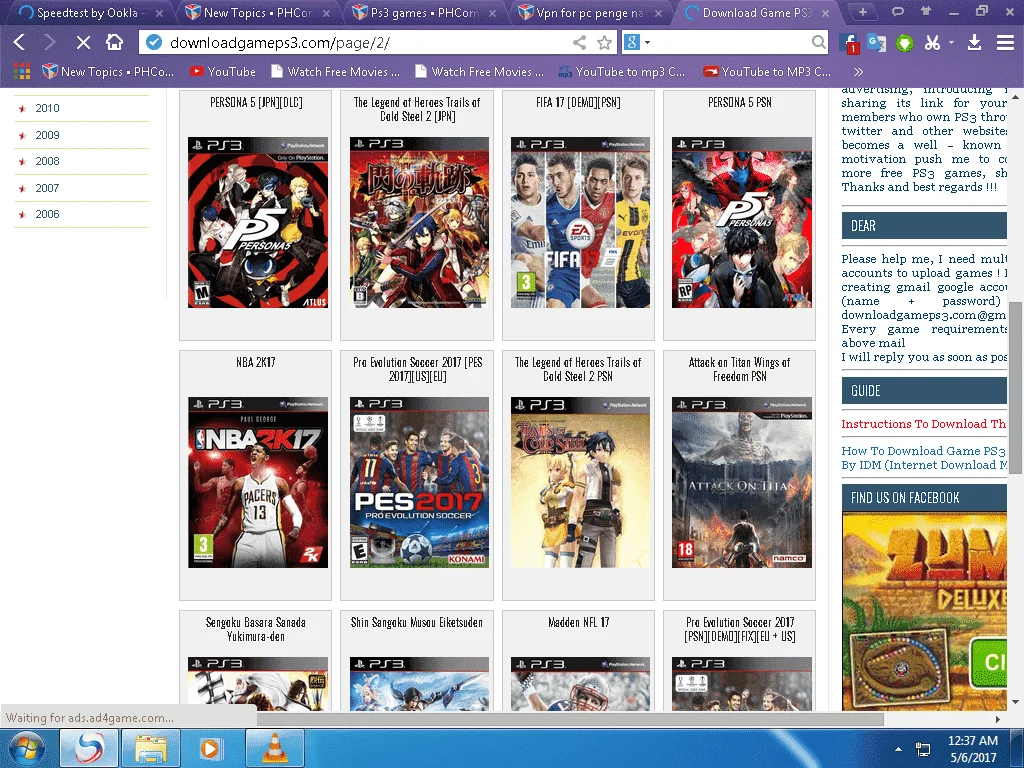This screenshot has height=768, width=1024.
Task: Open VLC media player from taskbar
Action: tap(274, 748)
